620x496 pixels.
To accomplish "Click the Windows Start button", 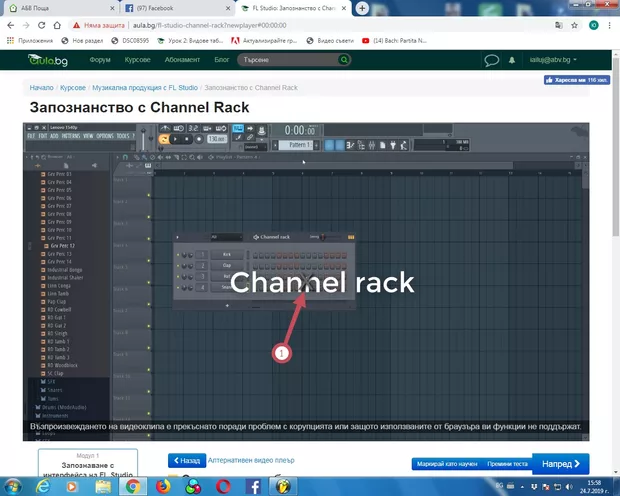I will (x=13, y=487).
